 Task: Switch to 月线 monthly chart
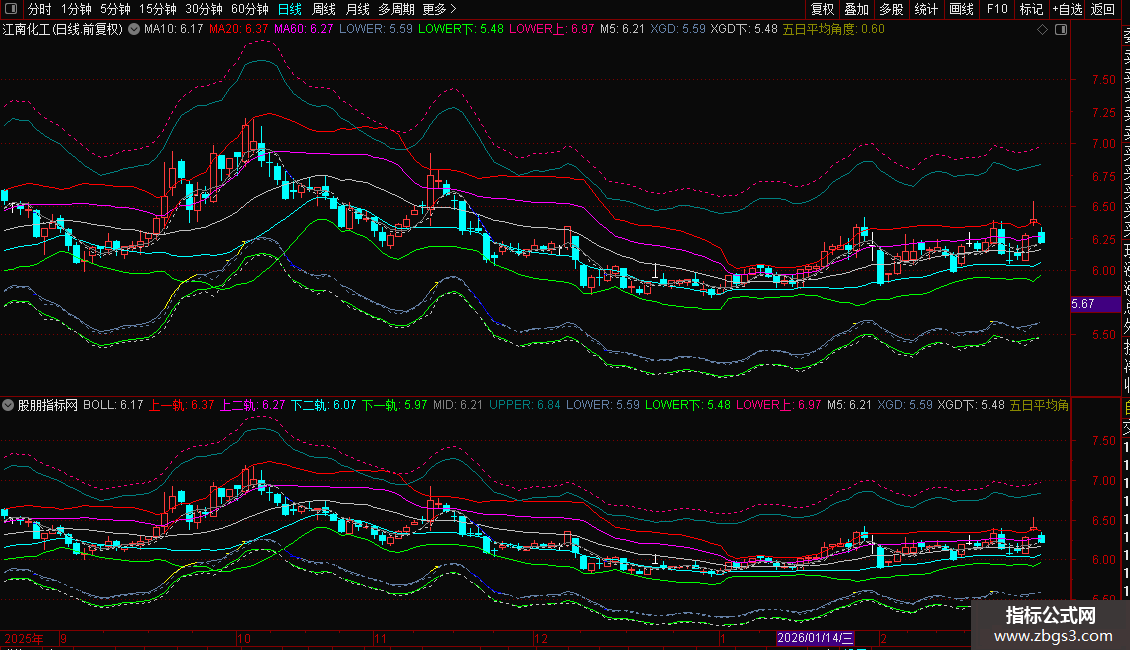tap(357, 9)
